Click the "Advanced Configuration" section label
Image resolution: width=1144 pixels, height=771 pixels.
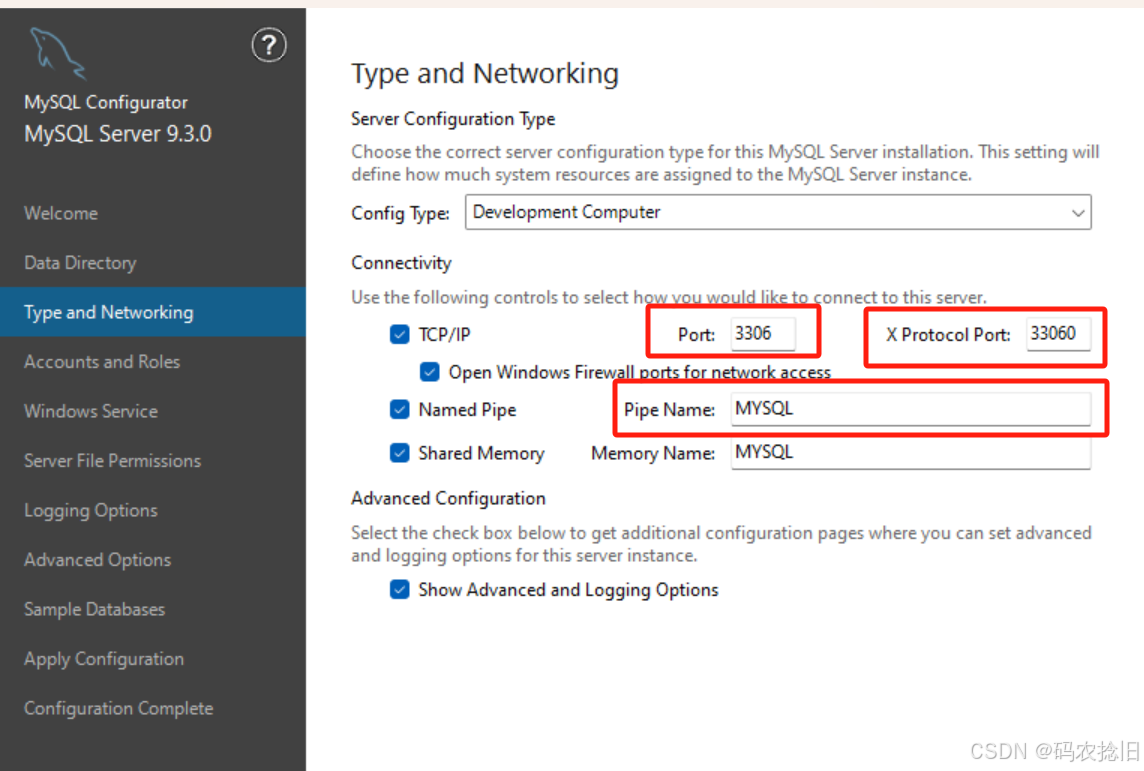click(x=448, y=498)
